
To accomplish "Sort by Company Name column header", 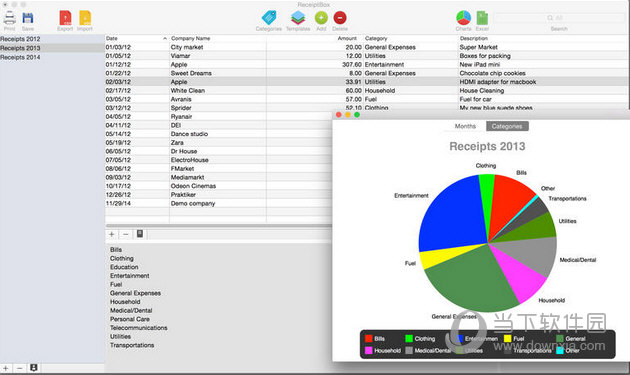I will click(217, 38).
